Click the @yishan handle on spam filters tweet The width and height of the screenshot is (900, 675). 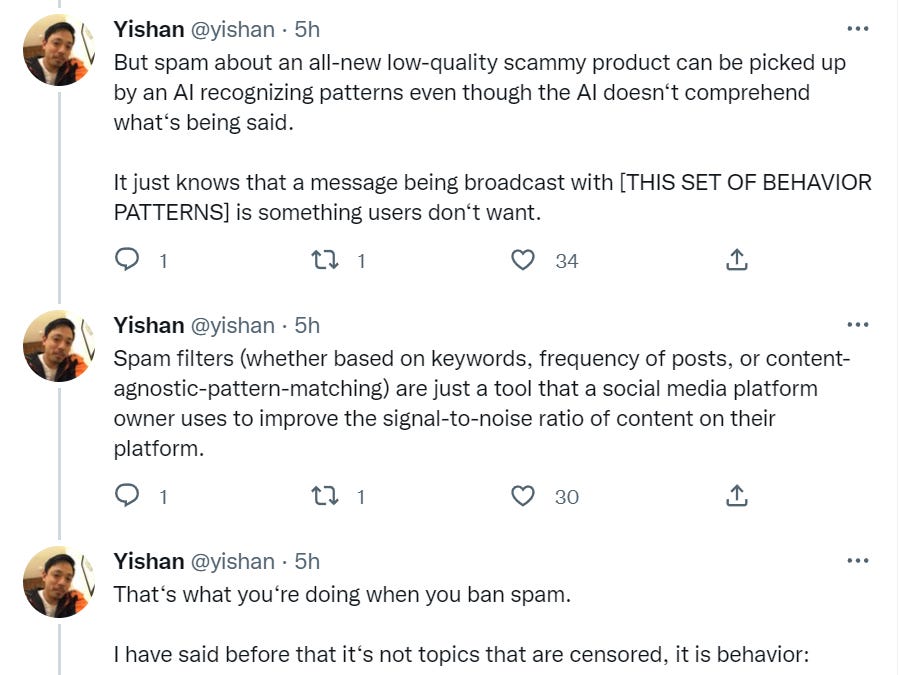tap(232, 325)
